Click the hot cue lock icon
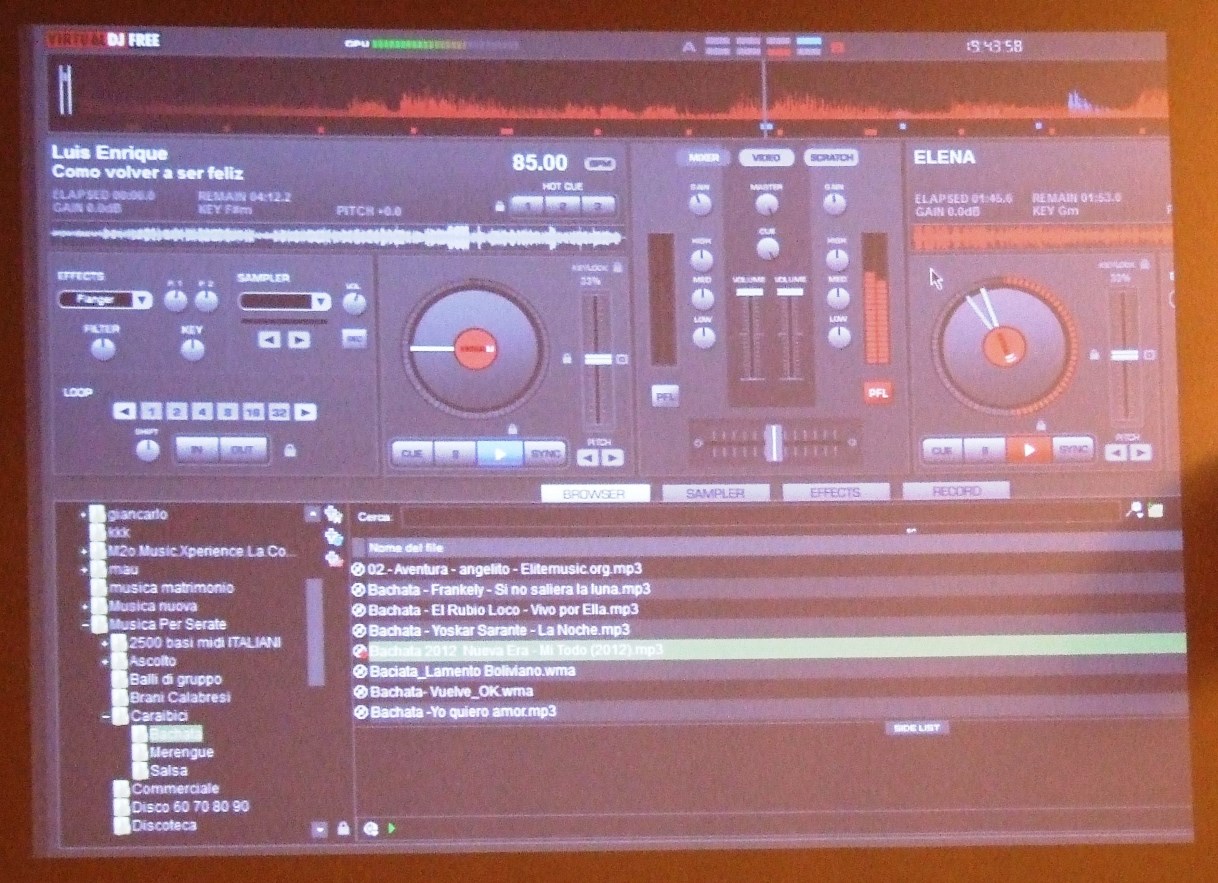 (499, 206)
